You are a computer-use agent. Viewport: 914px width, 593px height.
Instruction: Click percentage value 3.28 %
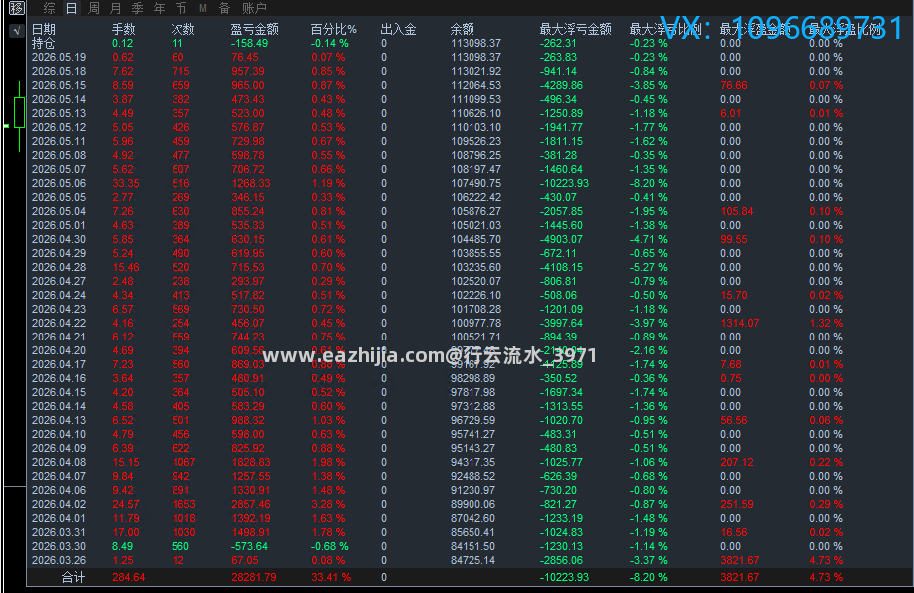(x=328, y=504)
